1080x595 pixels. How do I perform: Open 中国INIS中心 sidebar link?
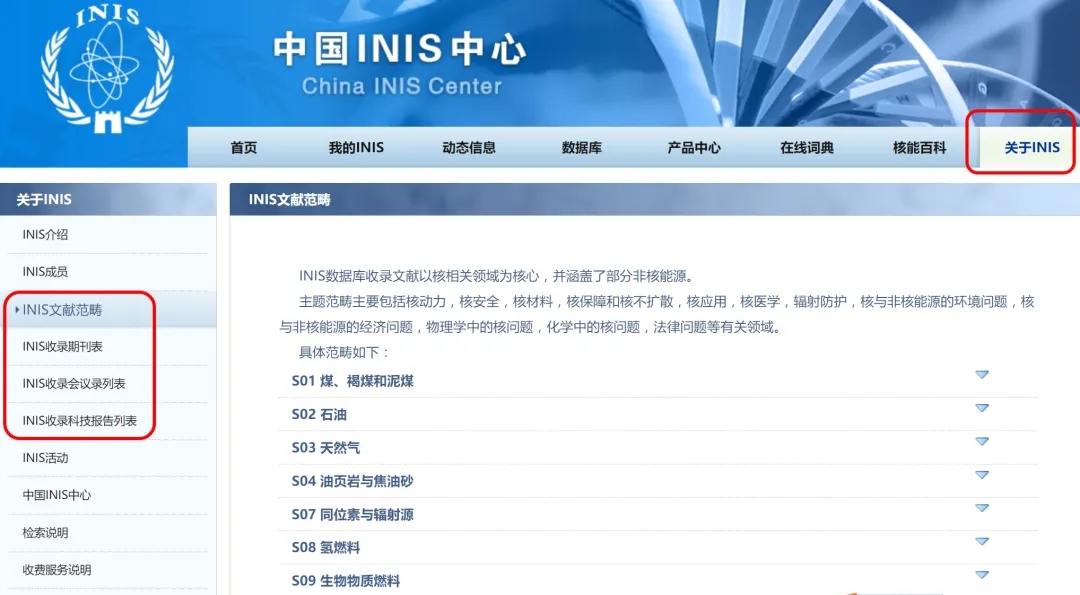coord(56,495)
